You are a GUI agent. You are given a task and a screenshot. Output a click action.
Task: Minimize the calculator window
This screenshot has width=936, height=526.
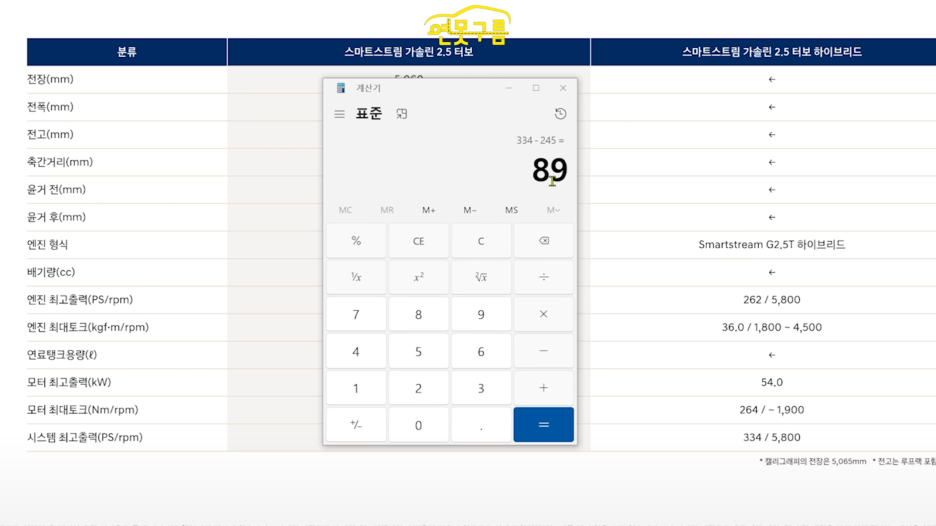click(509, 88)
